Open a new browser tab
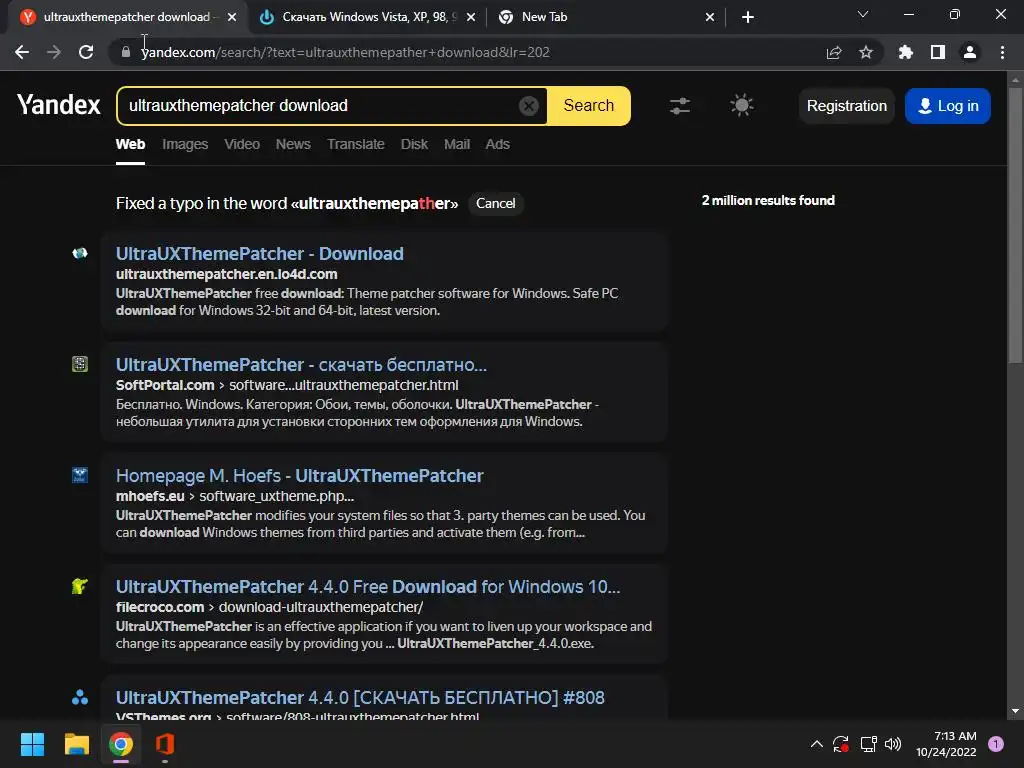This screenshot has width=1024, height=768. point(748,17)
